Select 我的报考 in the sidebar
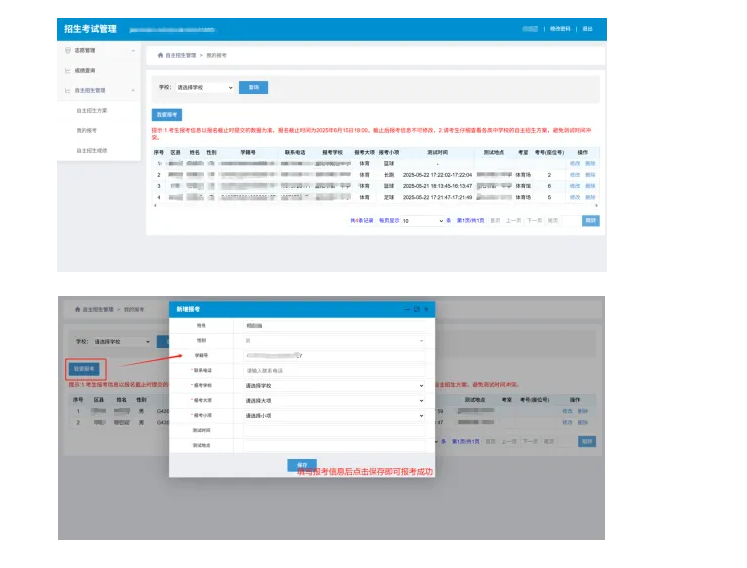 coord(87,130)
